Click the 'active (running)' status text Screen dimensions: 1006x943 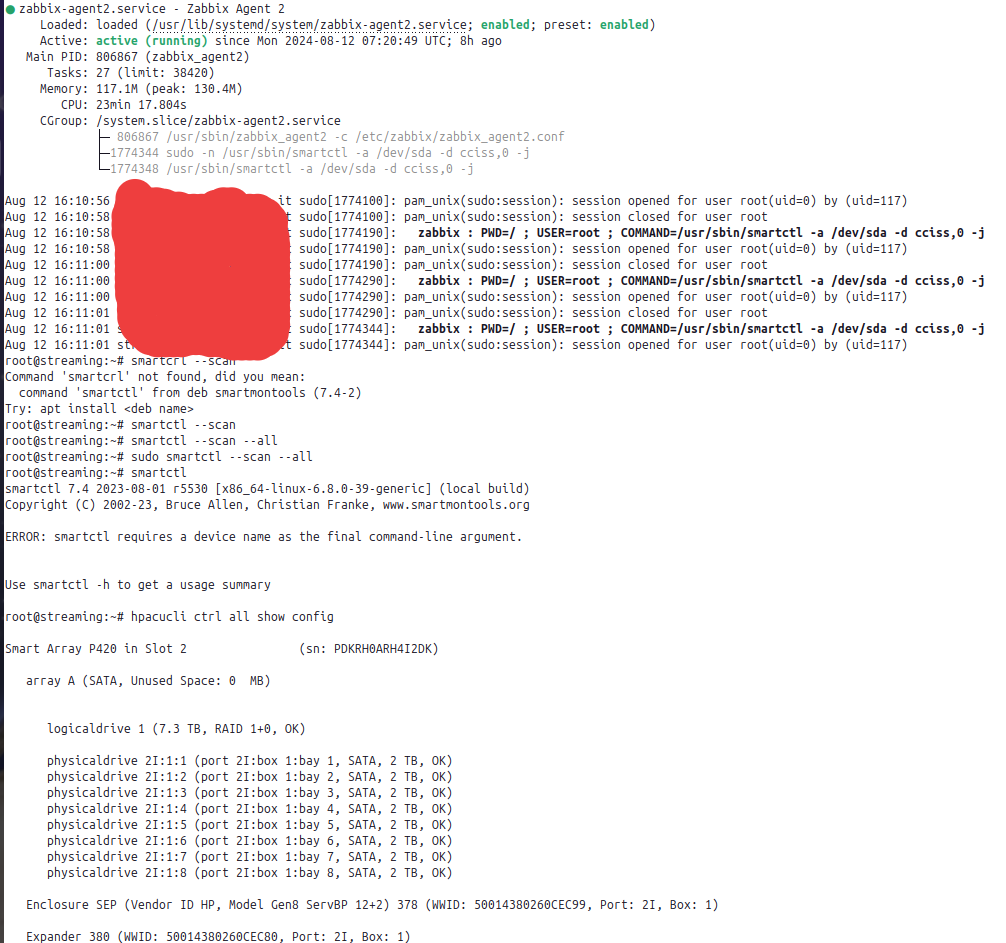click(x=151, y=41)
